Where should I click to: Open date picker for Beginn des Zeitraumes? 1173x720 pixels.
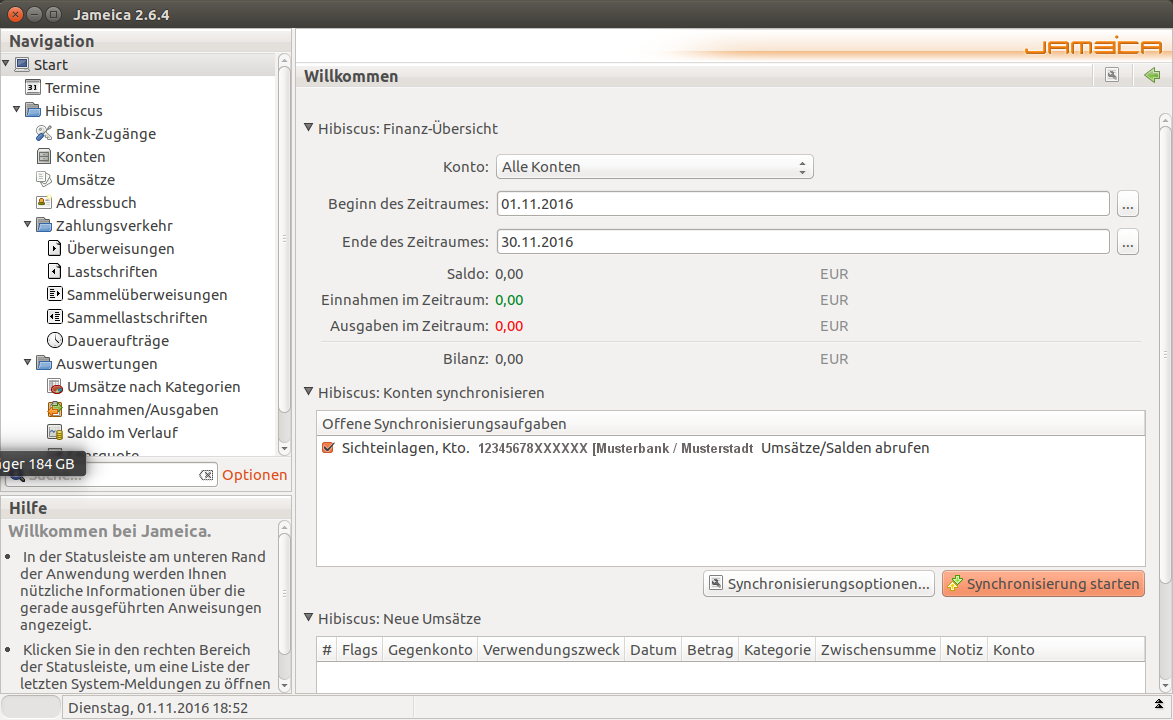pyautogui.click(x=1127, y=204)
